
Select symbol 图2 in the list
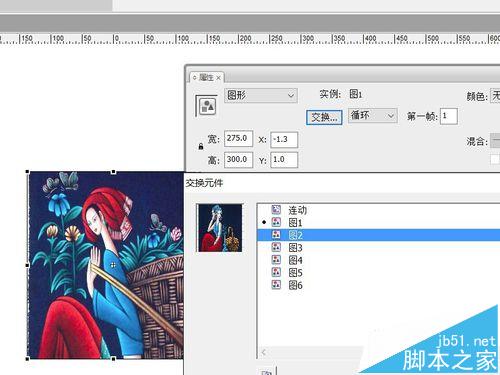tap(379, 235)
